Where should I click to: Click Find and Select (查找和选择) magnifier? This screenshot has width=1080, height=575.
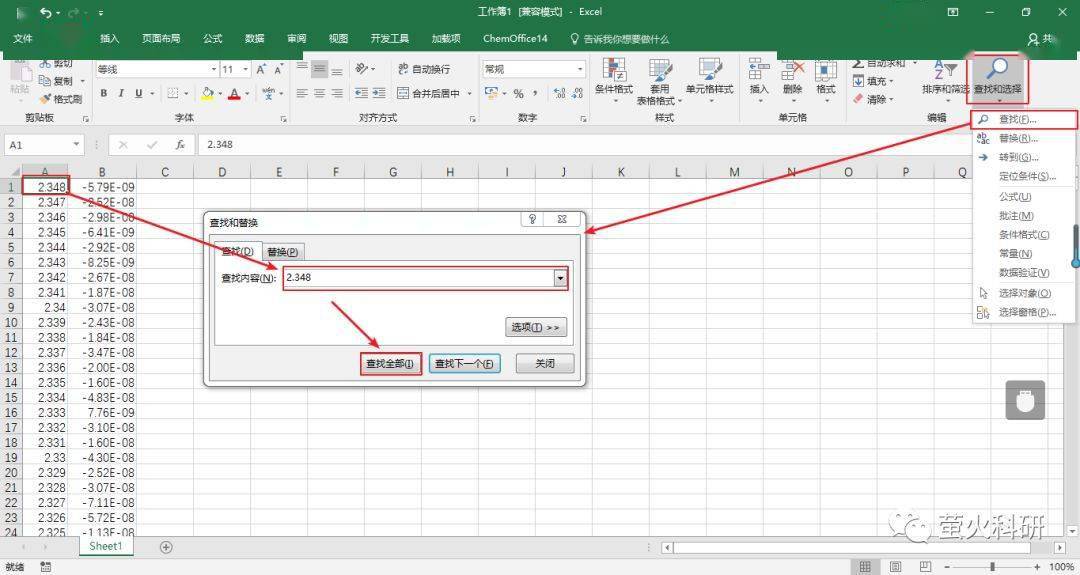(x=997, y=69)
